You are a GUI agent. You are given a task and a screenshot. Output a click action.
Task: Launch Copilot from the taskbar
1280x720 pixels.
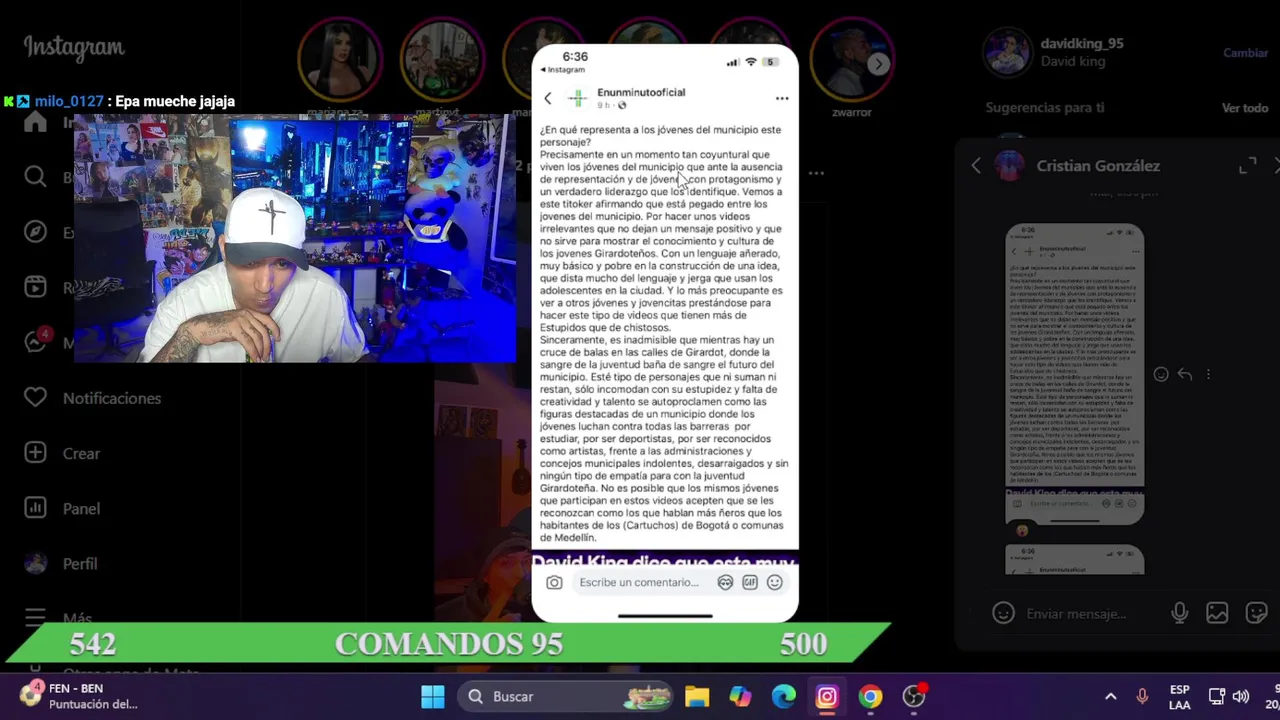[740, 696]
